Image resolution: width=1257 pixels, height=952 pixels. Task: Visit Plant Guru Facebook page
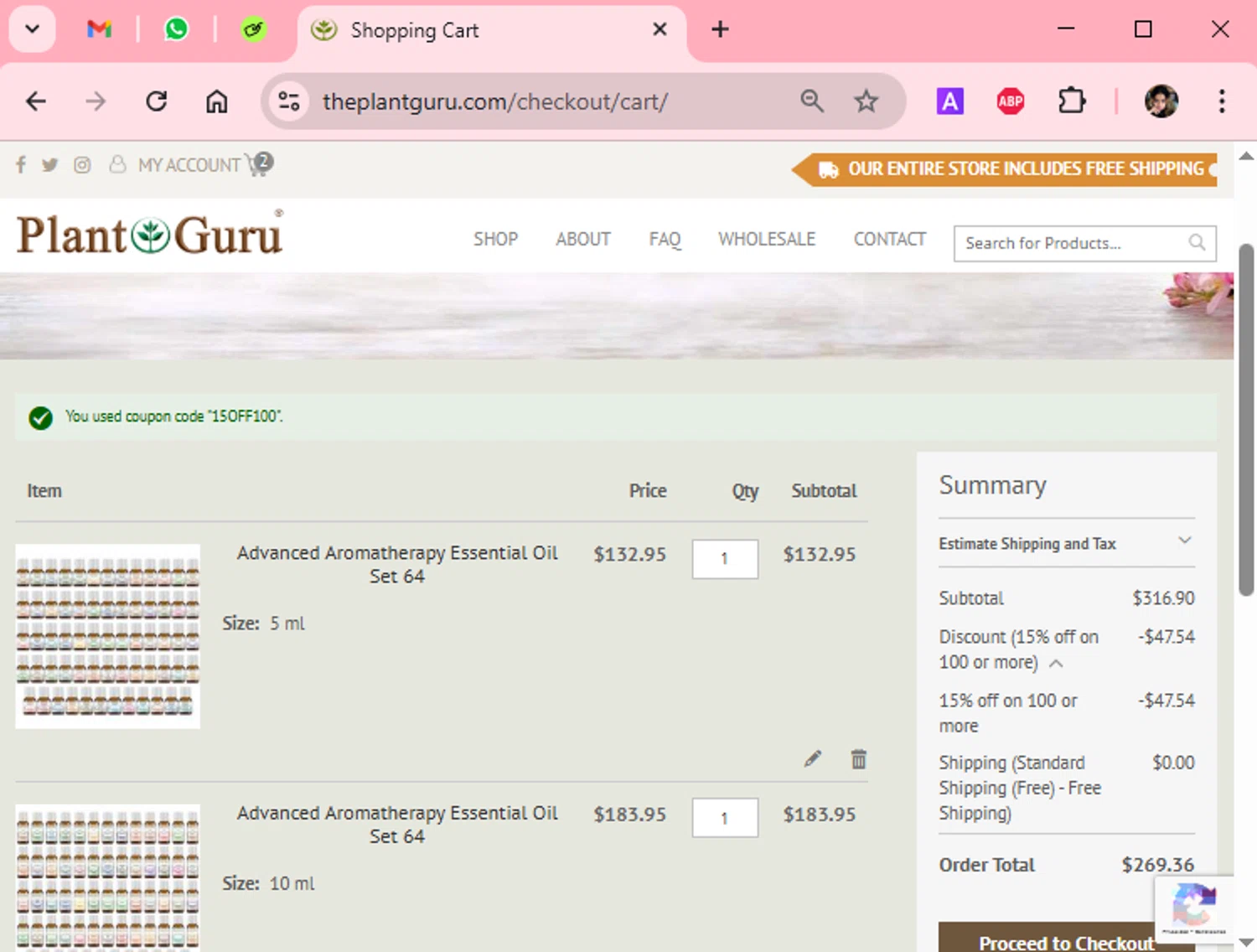point(21,165)
